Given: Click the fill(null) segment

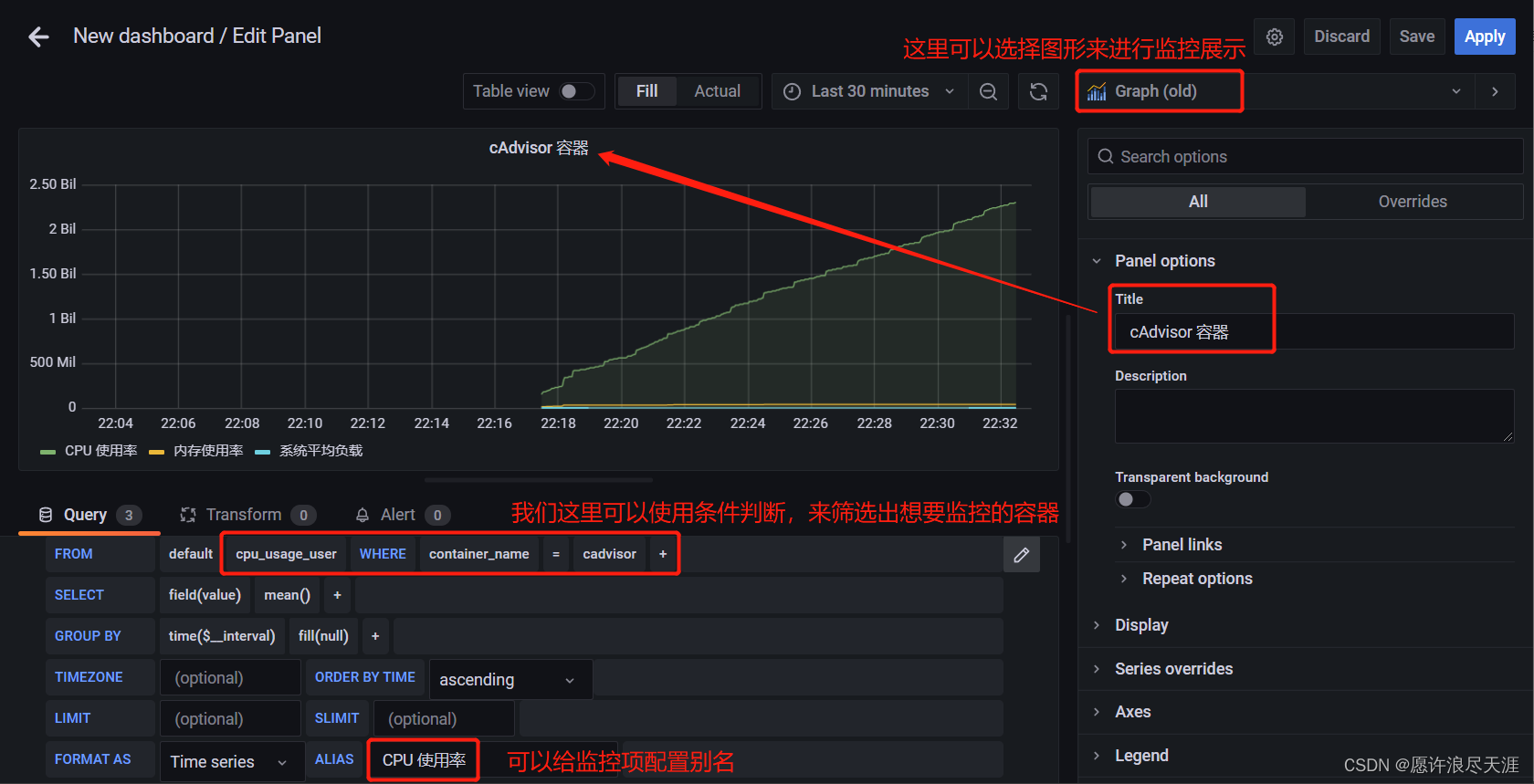Looking at the screenshot, I should 323,636.
